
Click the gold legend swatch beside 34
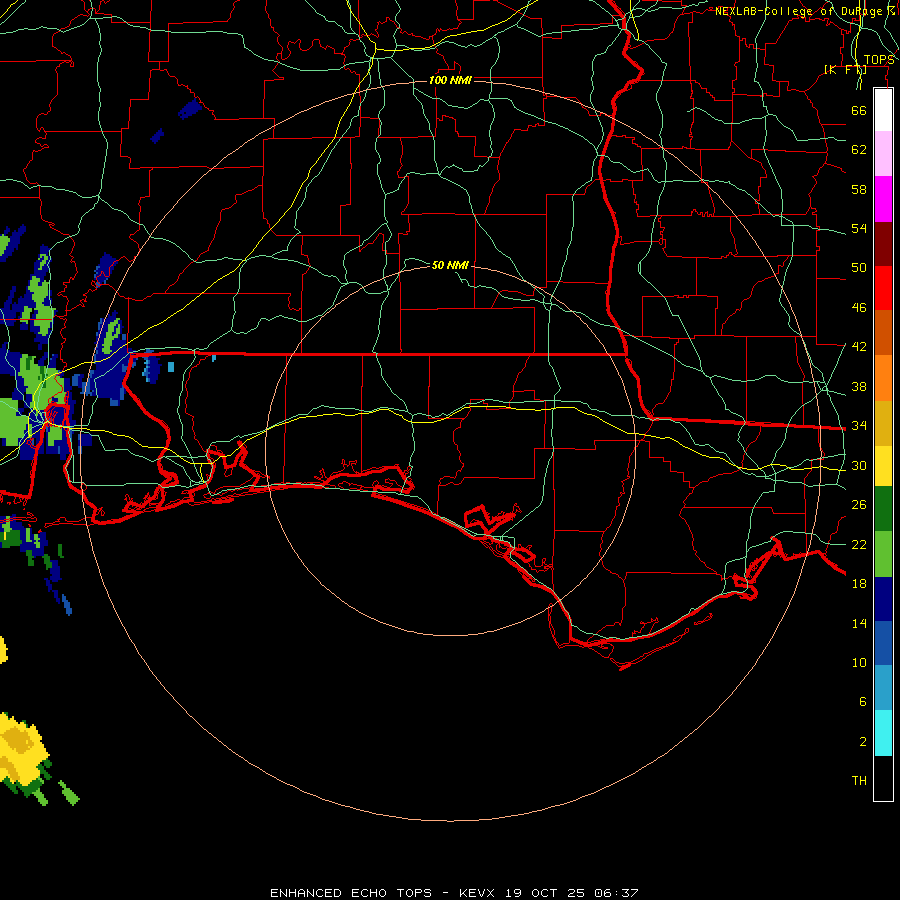[x=883, y=423]
